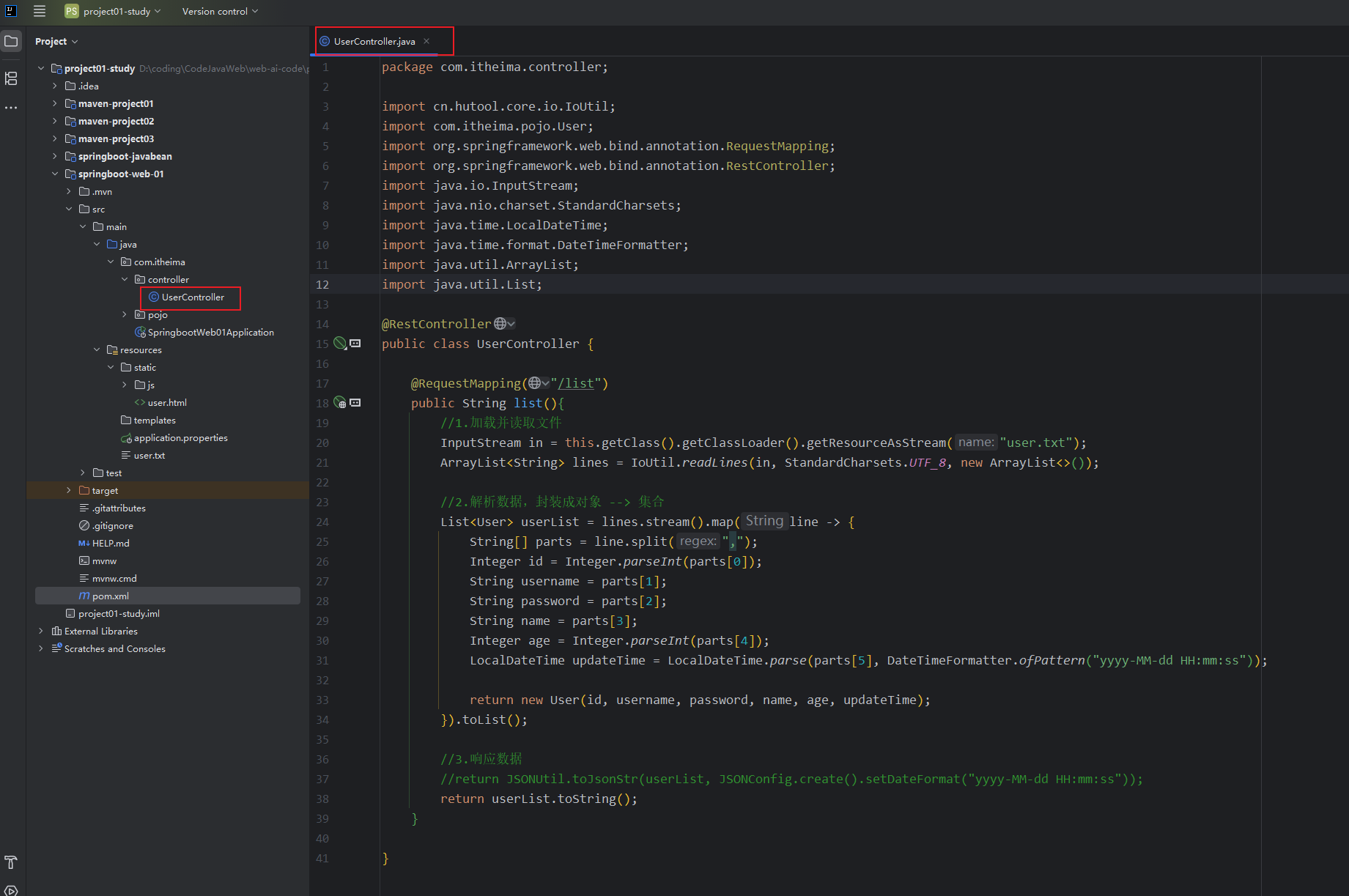The width and height of the screenshot is (1349, 896).
Task: Click the Spring bean gutter icon on line 15
Action: 340,343
